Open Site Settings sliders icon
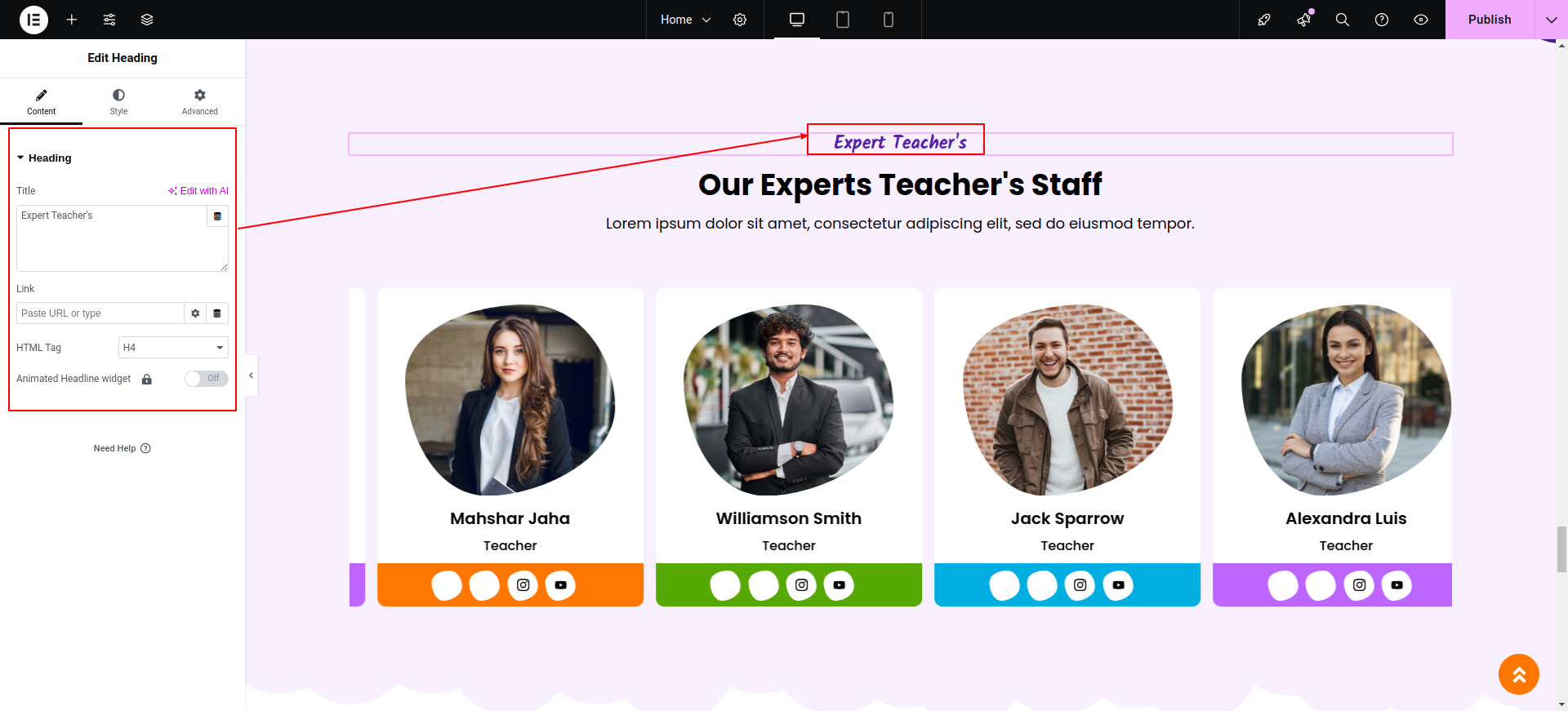1568x711 pixels. click(x=109, y=20)
